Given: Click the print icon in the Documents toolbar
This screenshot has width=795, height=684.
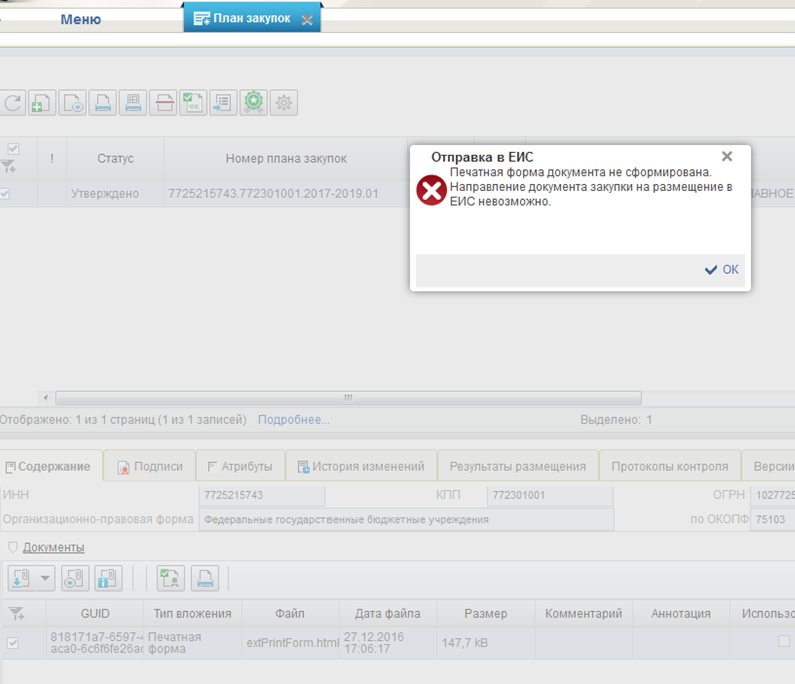Looking at the screenshot, I should click(x=205, y=577).
